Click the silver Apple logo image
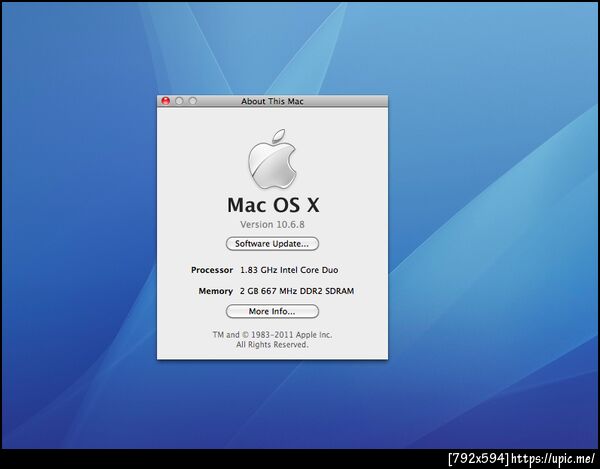Screen dimensions: 600x469 pyautogui.click(x=272, y=159)
